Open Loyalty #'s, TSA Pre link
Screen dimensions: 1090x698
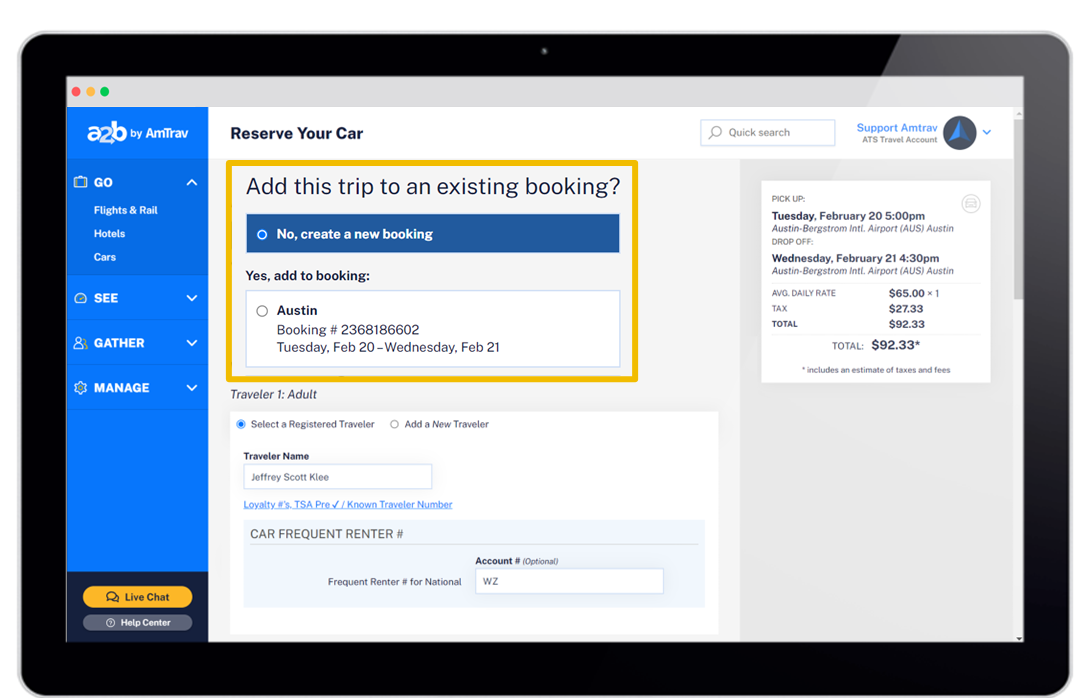[347, 505]
